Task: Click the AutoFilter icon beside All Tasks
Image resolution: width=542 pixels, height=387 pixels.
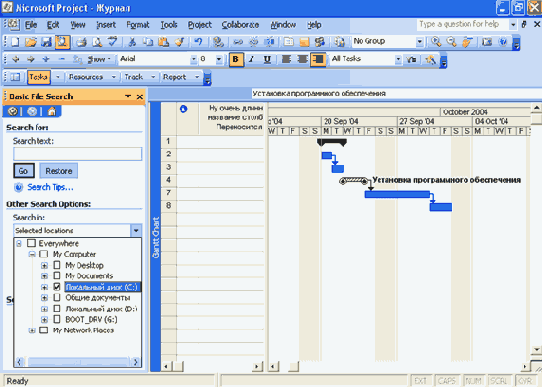Action: coord(411,59)
